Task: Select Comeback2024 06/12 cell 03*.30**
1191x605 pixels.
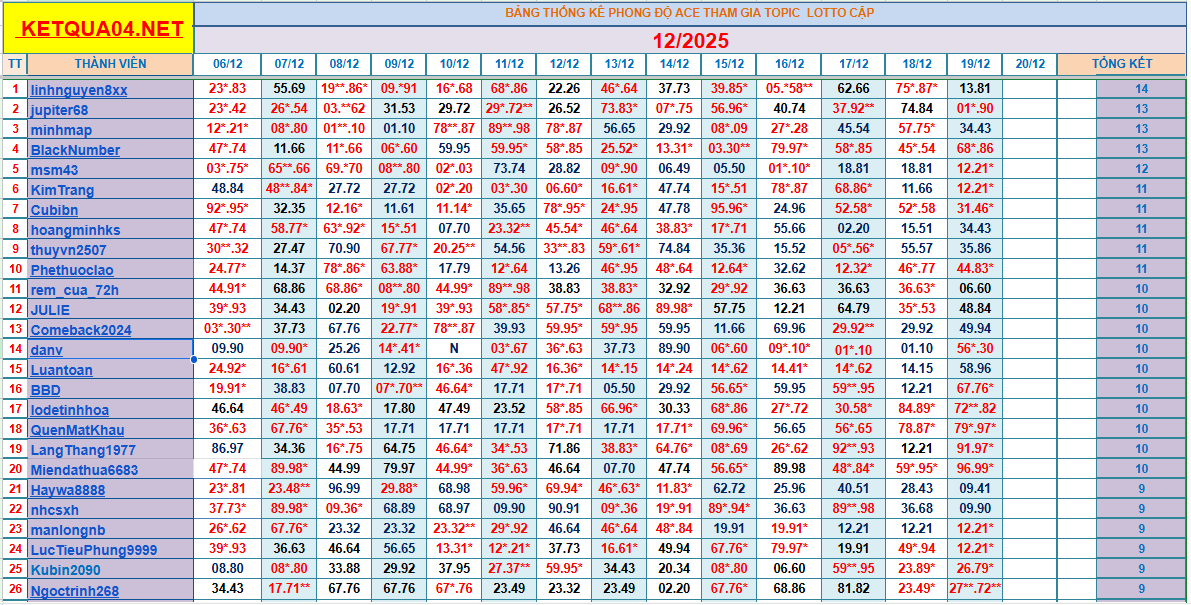Action: point(227,329)
